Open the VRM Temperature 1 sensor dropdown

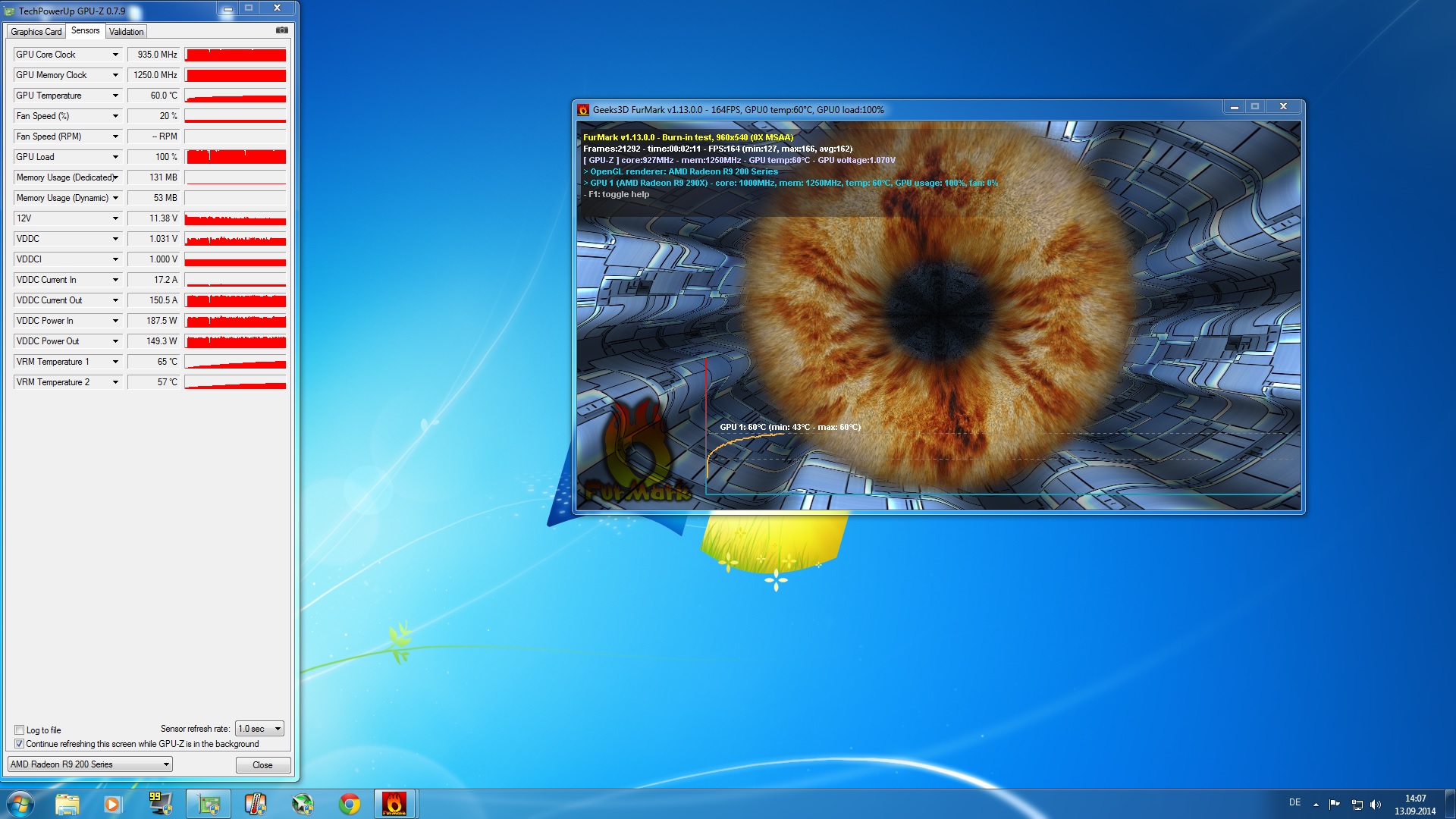tap(115, 362)
